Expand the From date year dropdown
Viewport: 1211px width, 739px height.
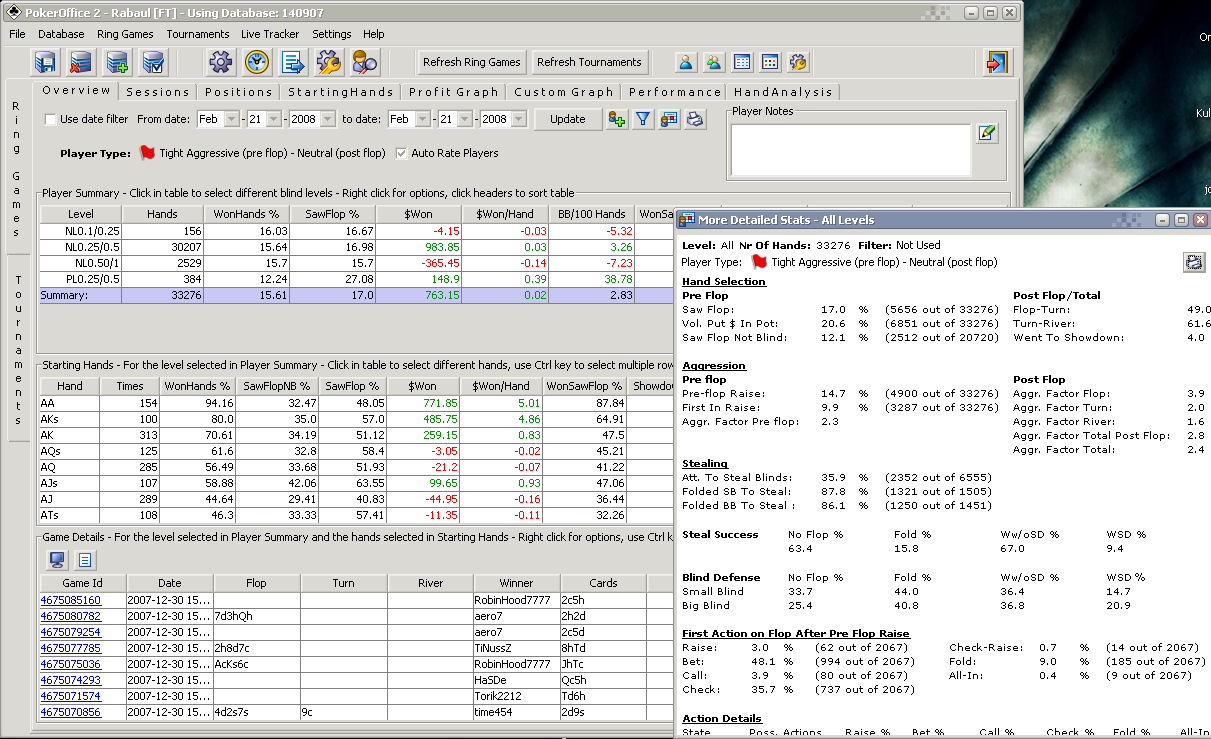point(327,119)
